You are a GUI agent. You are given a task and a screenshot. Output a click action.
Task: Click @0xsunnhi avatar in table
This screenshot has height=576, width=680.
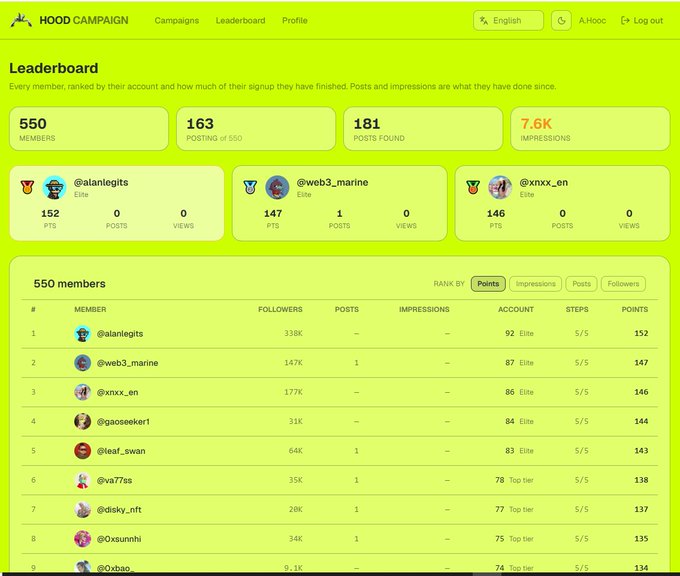[x=82, y=539]
